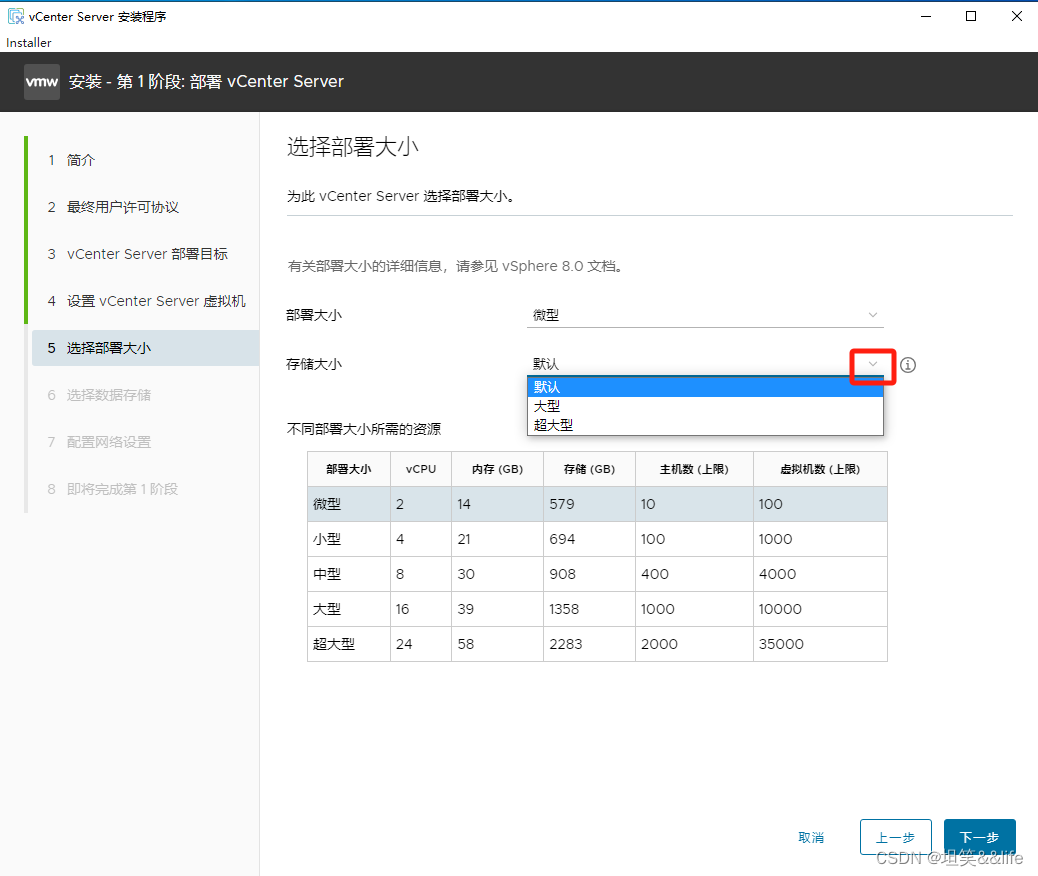The height and width of the screenshot is (876, 1038).
Task: Click the vmw logo in header
Action: [x=42, y=82]
